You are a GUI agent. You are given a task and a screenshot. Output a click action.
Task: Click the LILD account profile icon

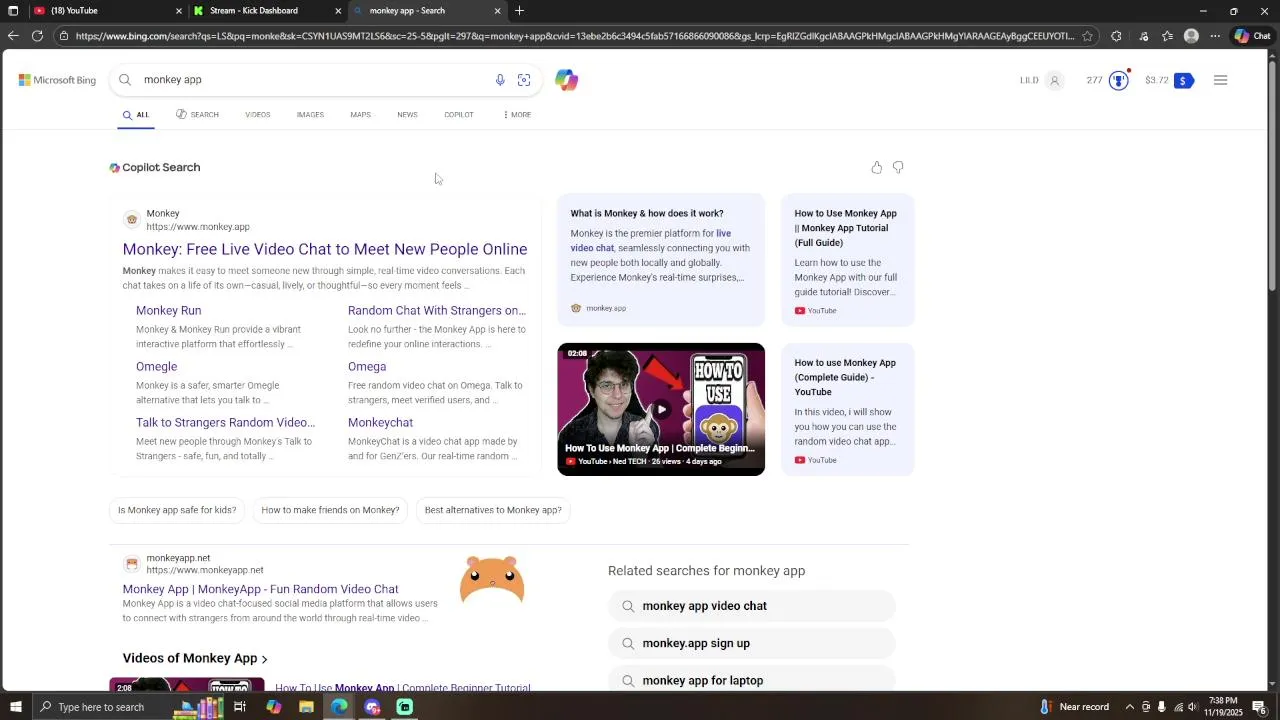tap(1054, 80)
